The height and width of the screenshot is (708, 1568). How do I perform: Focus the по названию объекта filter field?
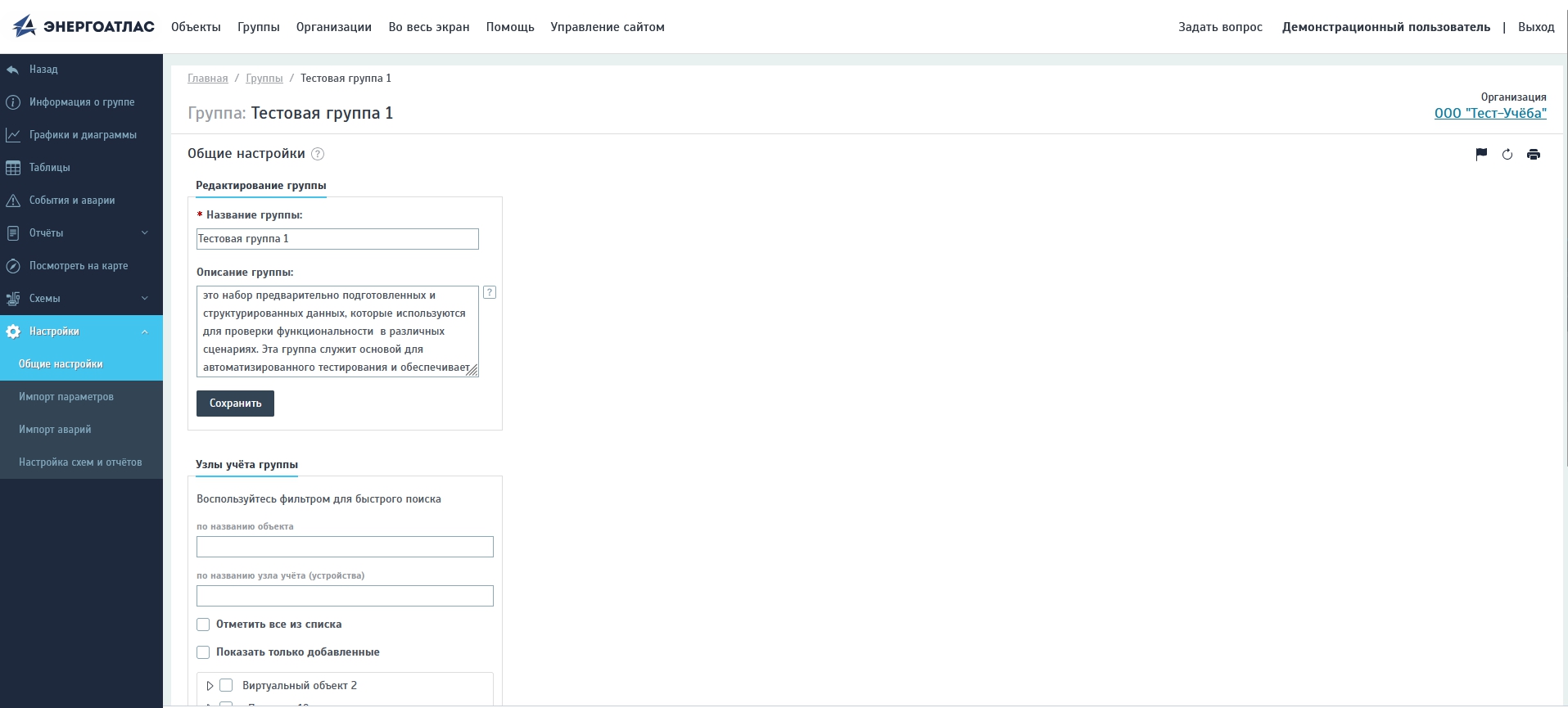click(345, 547)
